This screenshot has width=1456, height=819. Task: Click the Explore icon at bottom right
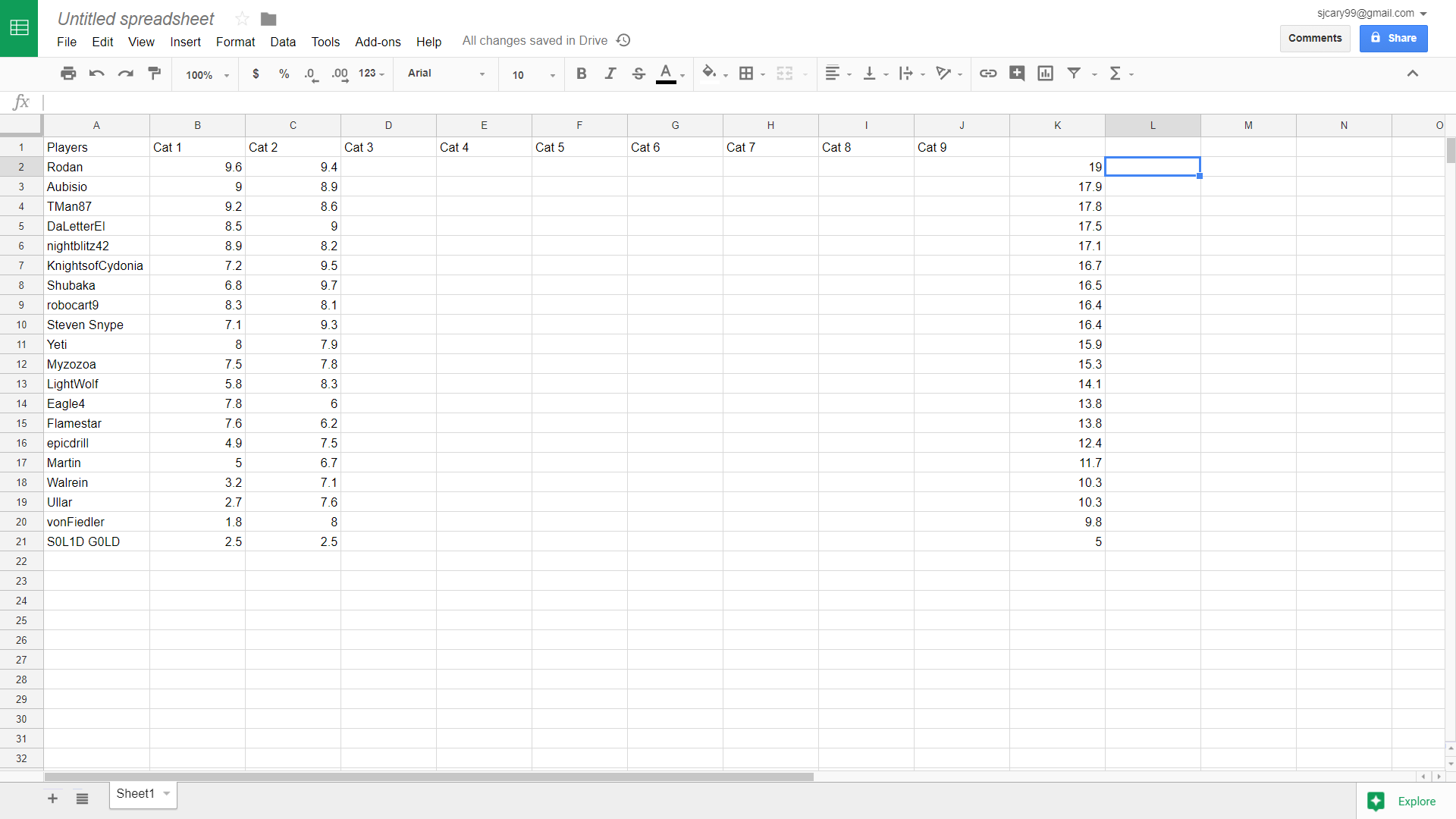tap(1376, 801)
